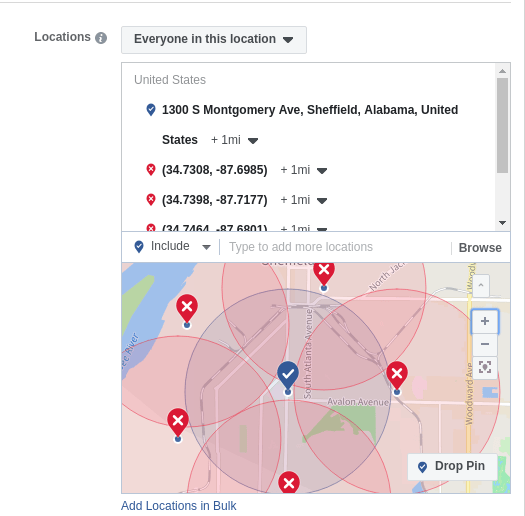The height and width of the screenshot is (516, 525).
Task: Open the 'Everyone in this location' dropdown
Action: coord(214,40)
